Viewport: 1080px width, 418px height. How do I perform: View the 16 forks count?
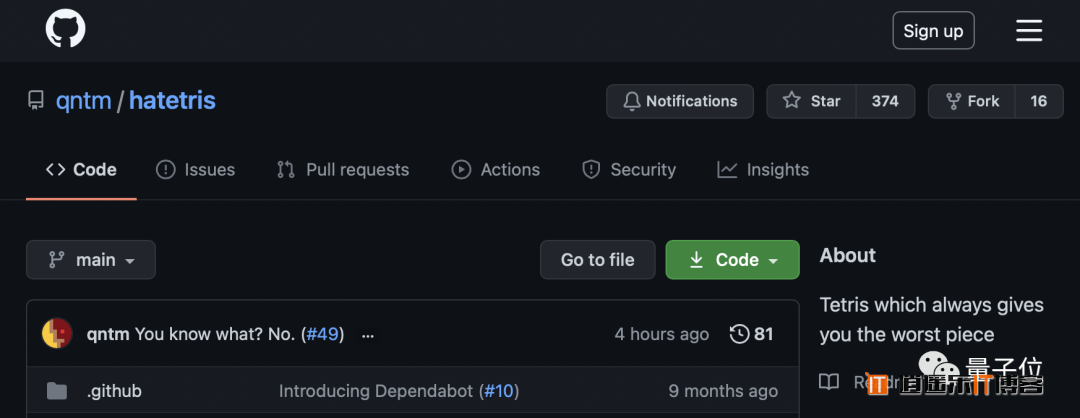tap(1039, 101)
